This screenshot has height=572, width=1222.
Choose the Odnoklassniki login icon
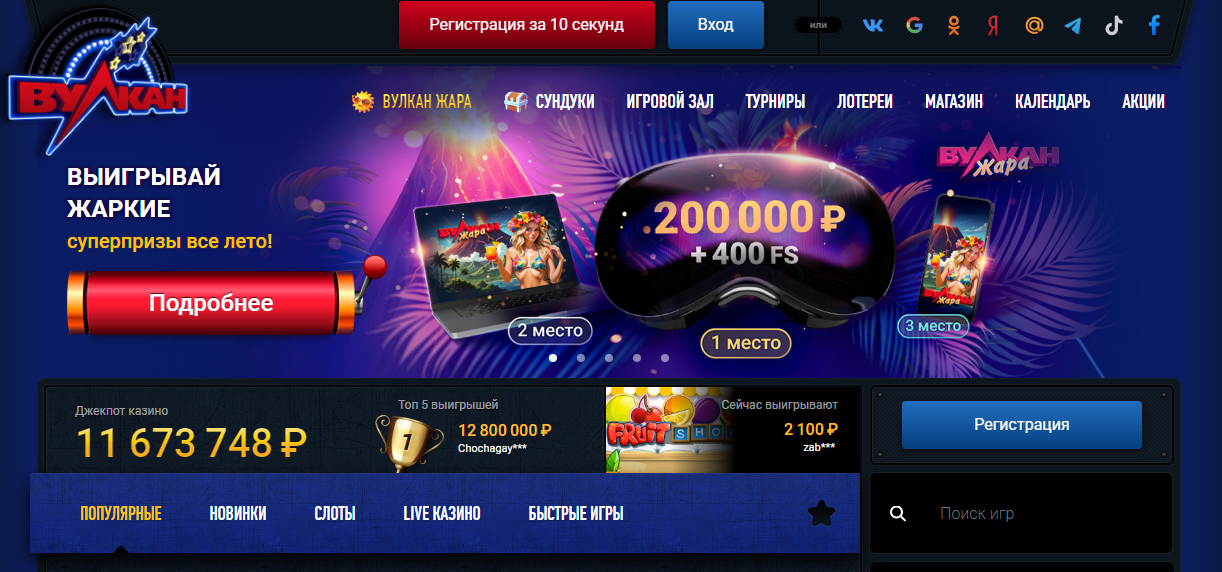point(953,25)
